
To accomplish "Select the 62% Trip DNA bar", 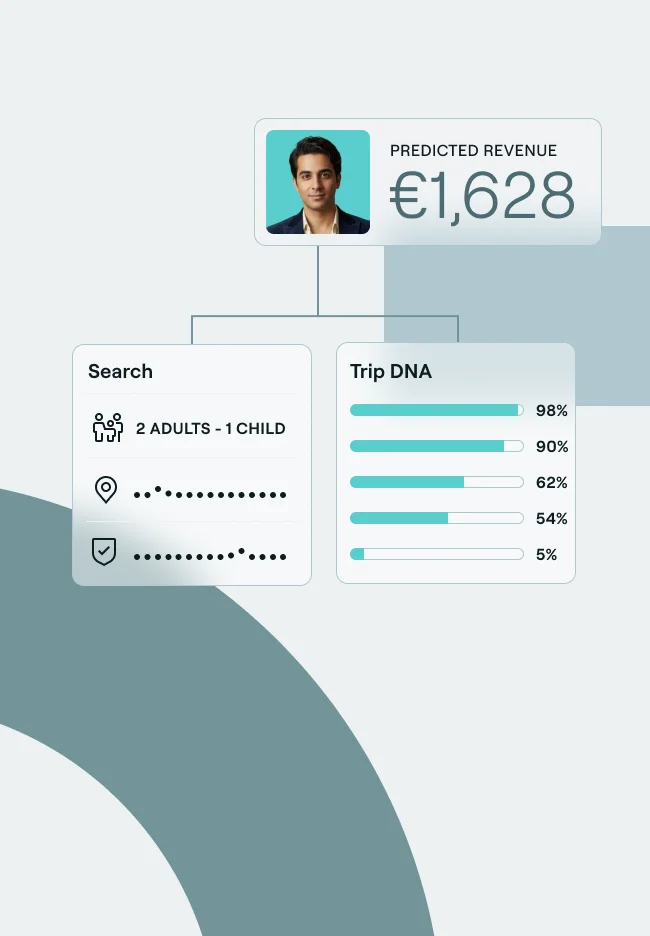I will 437,482.
